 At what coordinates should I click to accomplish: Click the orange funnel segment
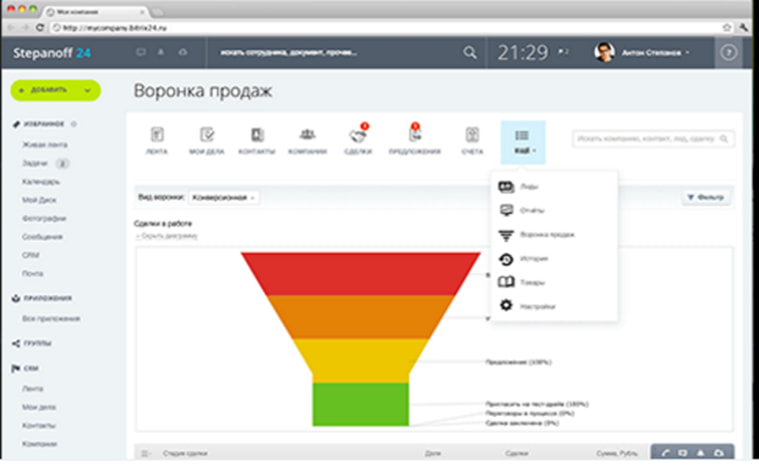tap(361, 317)
